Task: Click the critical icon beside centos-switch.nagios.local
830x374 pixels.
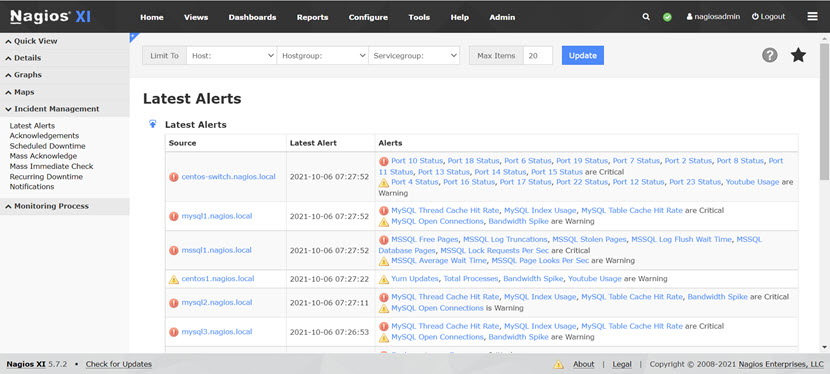Action: pos(174,177)
